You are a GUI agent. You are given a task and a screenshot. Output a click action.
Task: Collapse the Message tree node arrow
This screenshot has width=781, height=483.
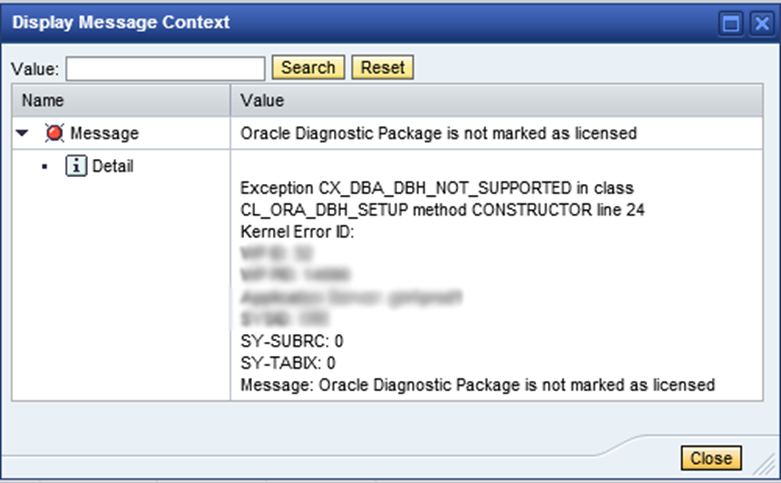(22, 133)
